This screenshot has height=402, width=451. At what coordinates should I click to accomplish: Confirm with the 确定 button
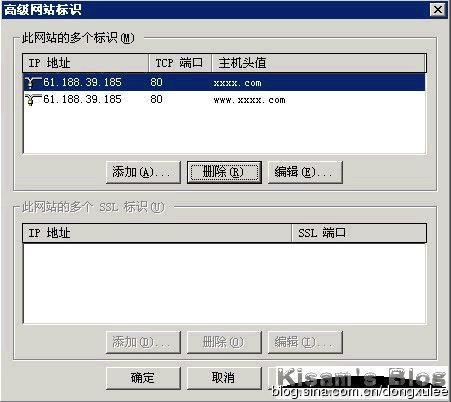tap(143, 378)
